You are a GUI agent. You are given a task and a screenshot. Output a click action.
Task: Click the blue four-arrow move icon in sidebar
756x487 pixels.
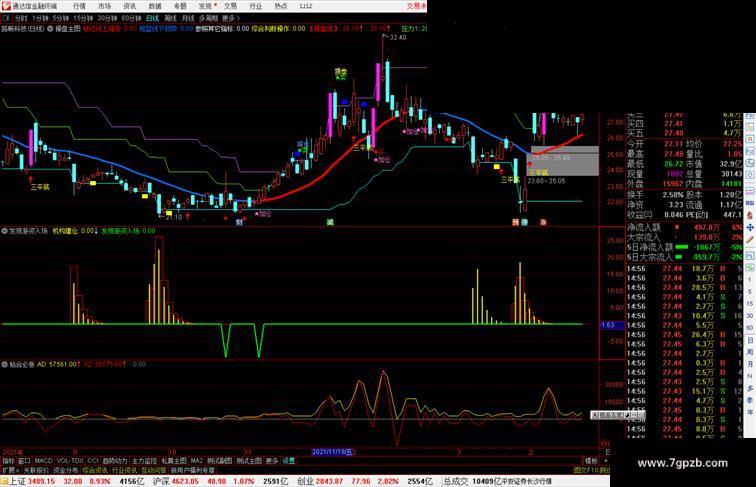pyautogui.click(x=750, y=227)
